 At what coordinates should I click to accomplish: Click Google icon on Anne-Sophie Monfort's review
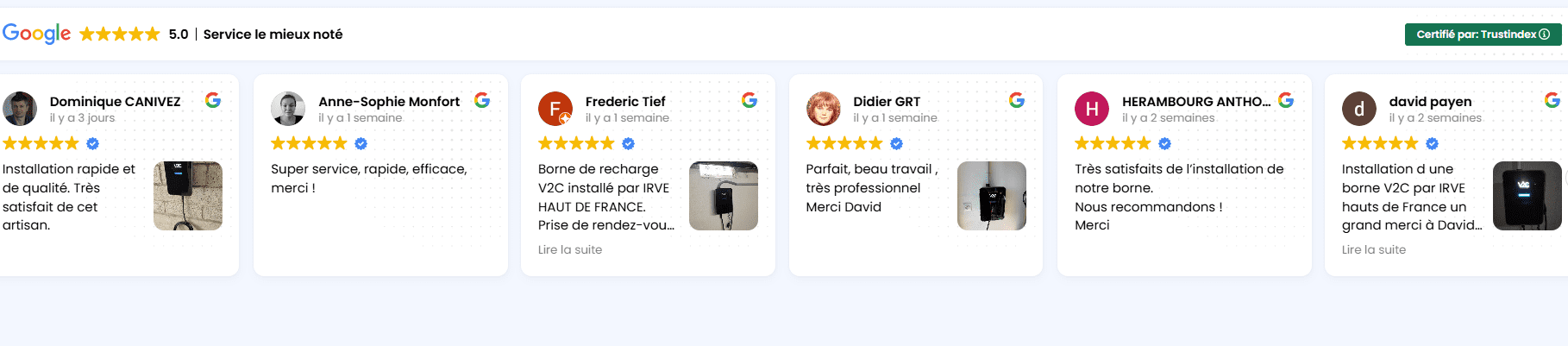click(482, 100)
